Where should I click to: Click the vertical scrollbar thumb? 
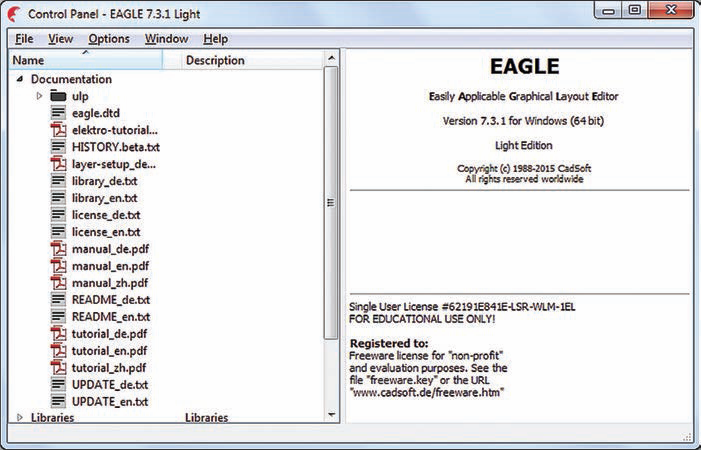pyautogui.click(x=331, y=203)
